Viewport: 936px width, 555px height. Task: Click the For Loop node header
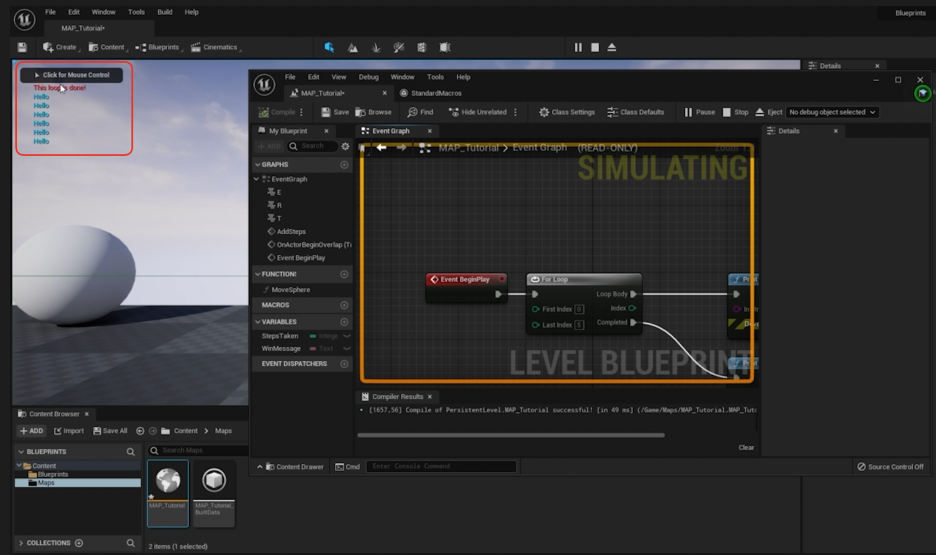click(584, 279)
